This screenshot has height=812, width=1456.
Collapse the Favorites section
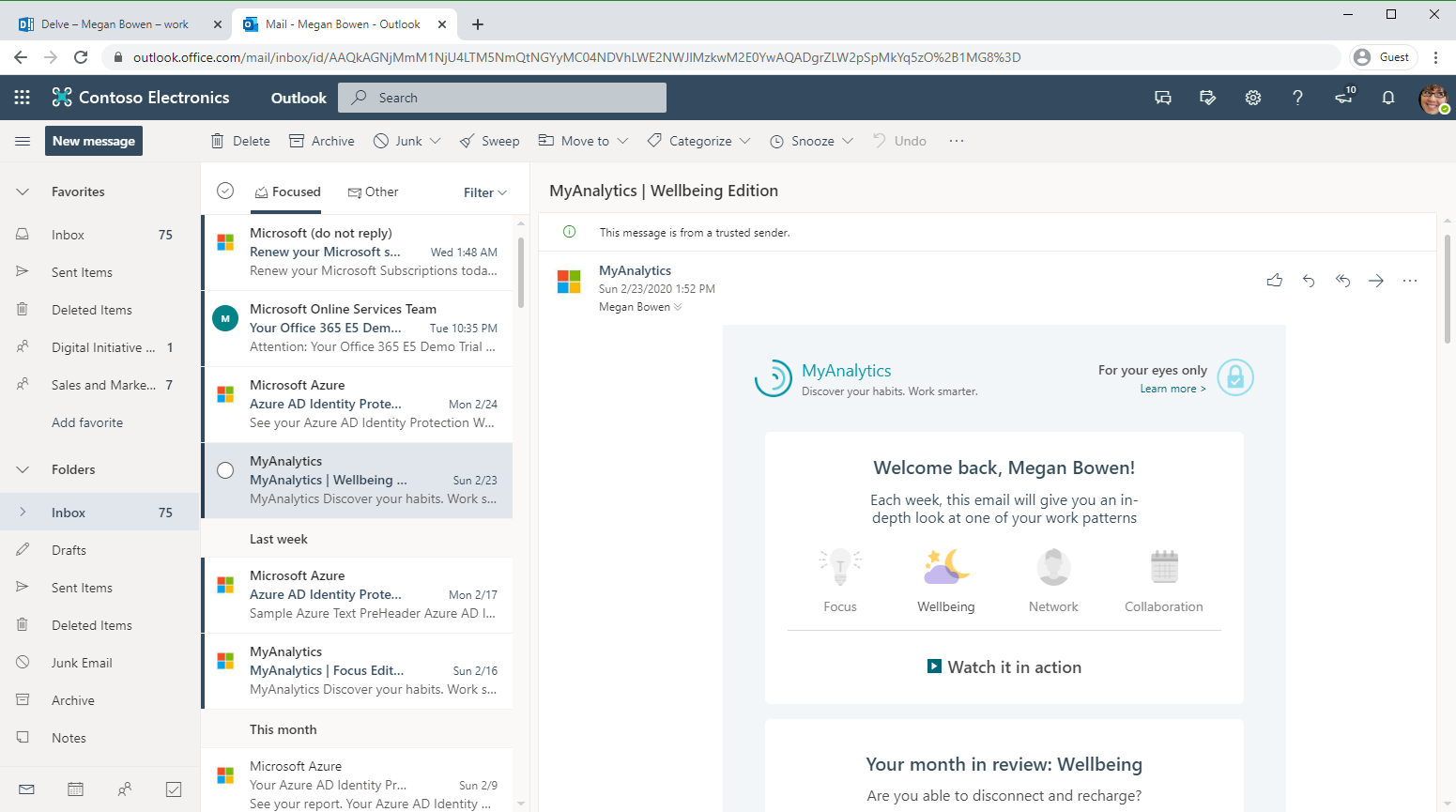(x=23, y=192)
